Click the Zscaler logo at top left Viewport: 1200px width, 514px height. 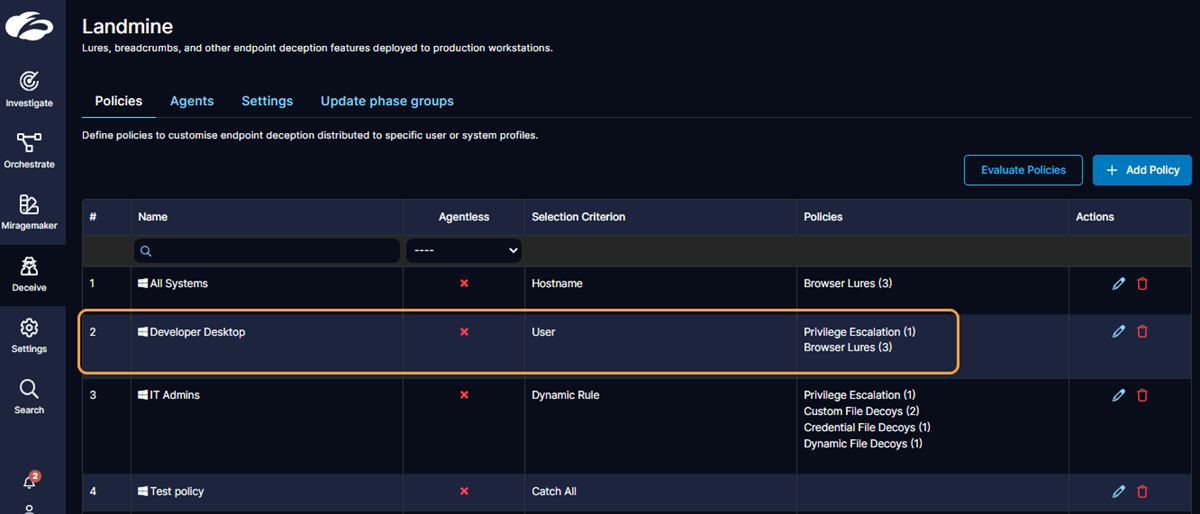tap(30, 27)
